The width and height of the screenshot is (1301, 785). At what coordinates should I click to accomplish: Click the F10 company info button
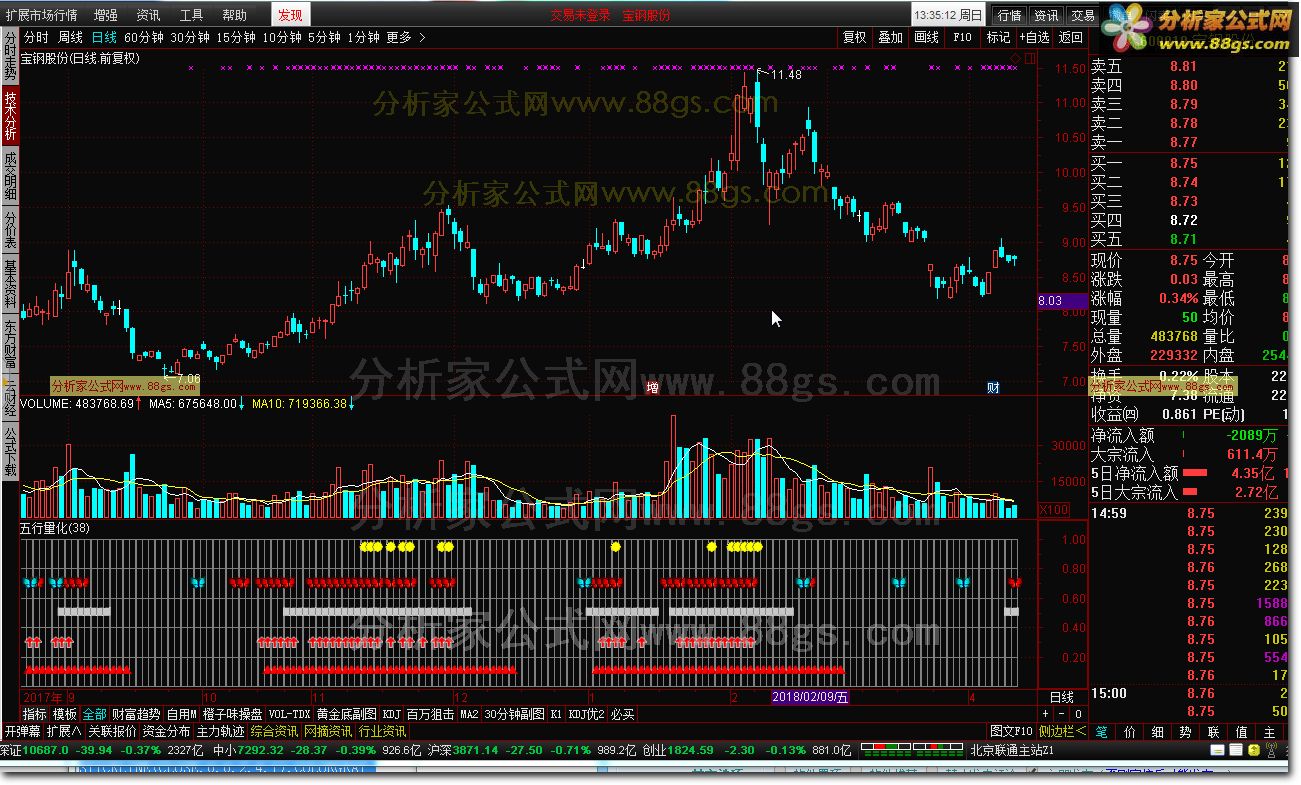pyautogui.click(x=962, y=37)
